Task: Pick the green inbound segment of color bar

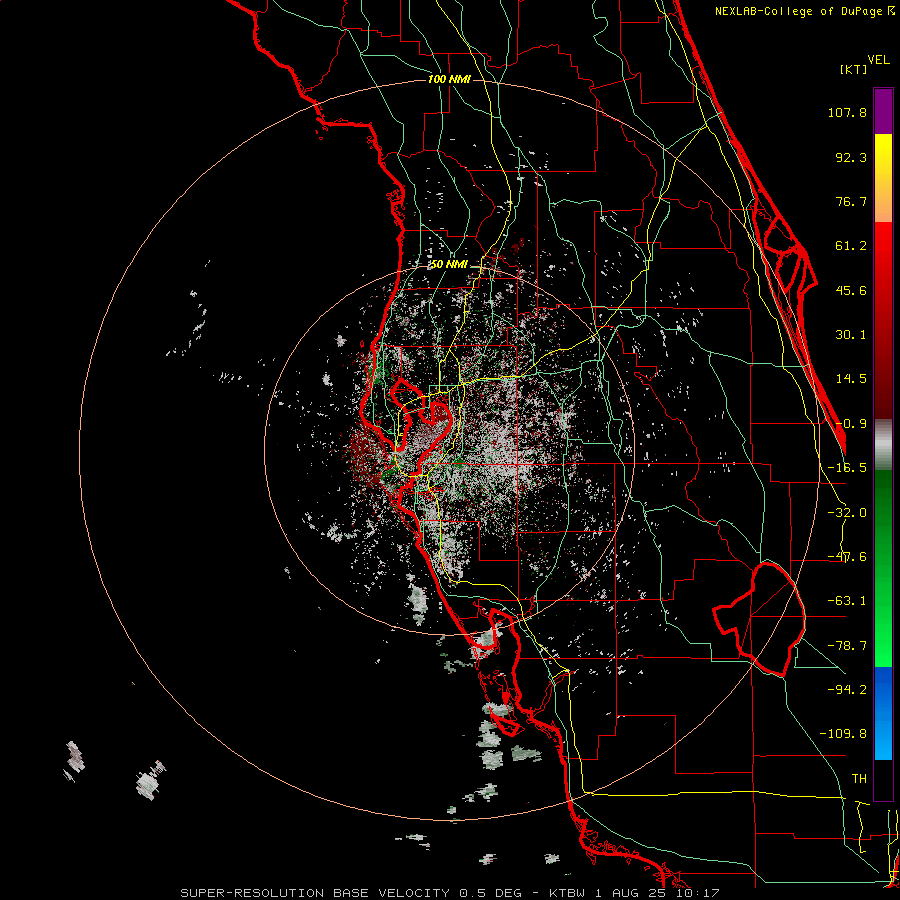Action: (883, 568)
